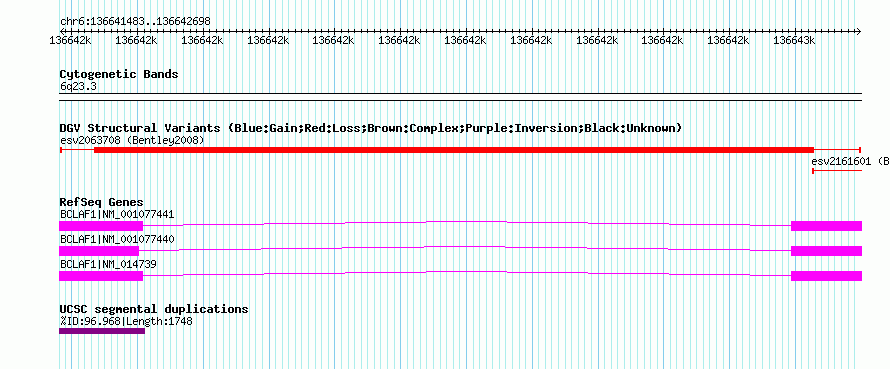This screenshot has height=369, width=890.
Task: Click the esv2063708 (Bentley2008) label
Action: tap(132, 140)
